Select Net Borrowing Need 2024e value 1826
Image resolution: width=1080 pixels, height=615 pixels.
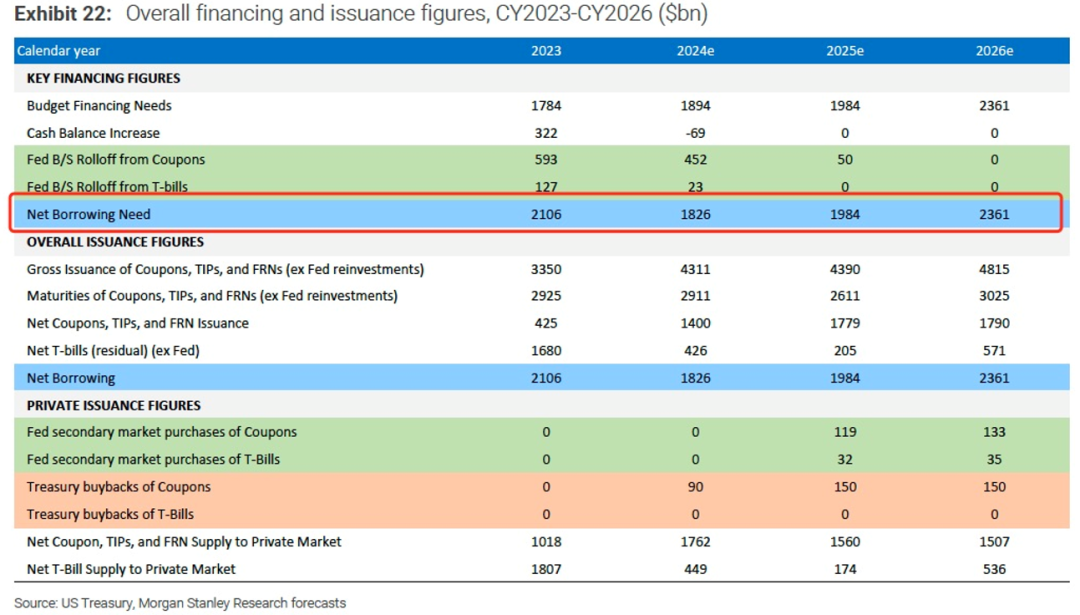(x=695, y=214)
